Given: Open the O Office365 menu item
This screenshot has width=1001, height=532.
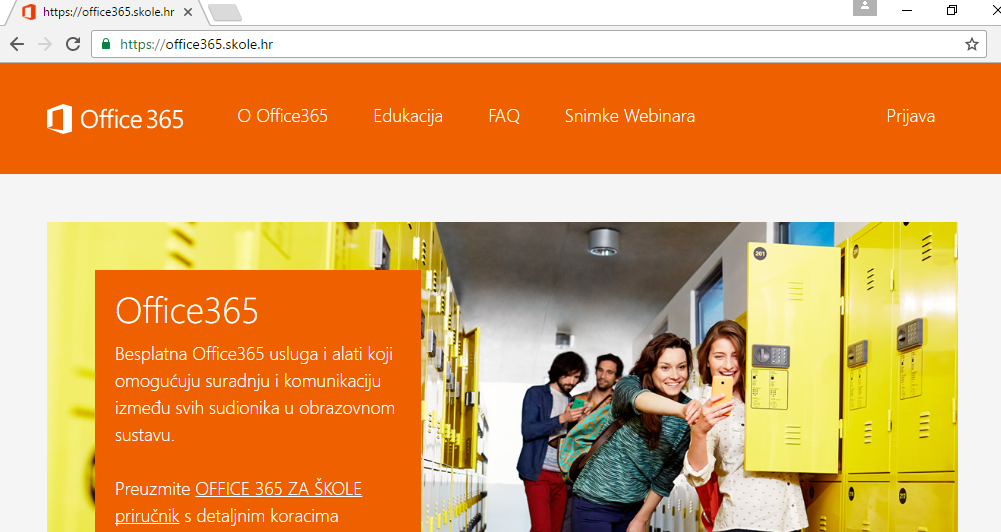Looking at the screenshot, I should (282, 116).
